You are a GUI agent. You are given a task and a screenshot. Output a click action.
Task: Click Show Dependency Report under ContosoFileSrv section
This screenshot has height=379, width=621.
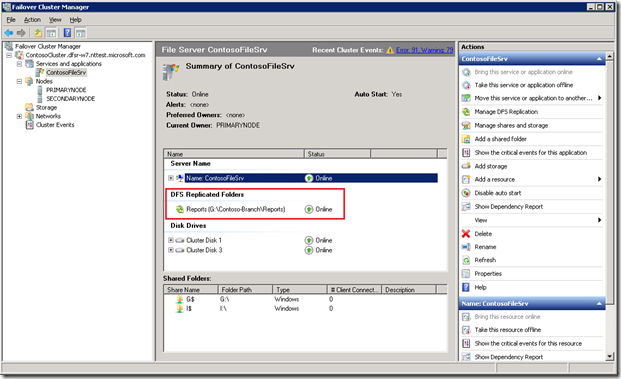pos(509,207)
